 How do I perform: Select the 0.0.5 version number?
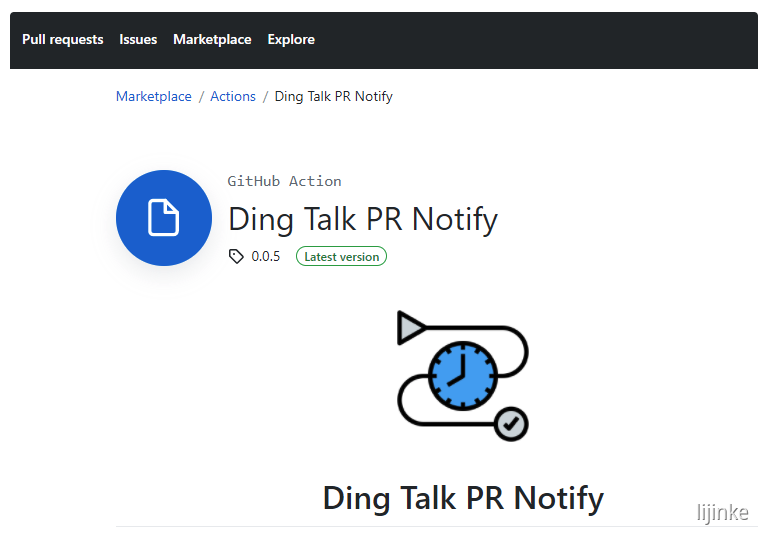(266, 256)
